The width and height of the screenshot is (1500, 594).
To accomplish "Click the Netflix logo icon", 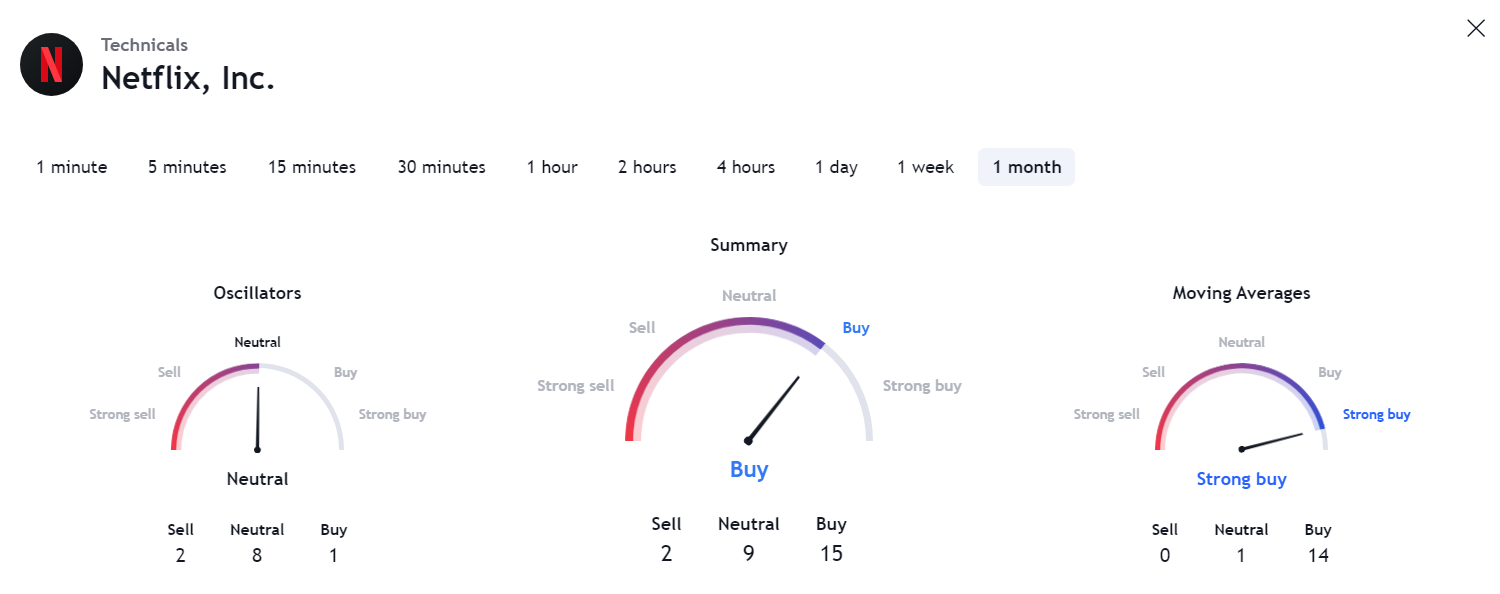I will pyautogui.click(x=51, y=65).
